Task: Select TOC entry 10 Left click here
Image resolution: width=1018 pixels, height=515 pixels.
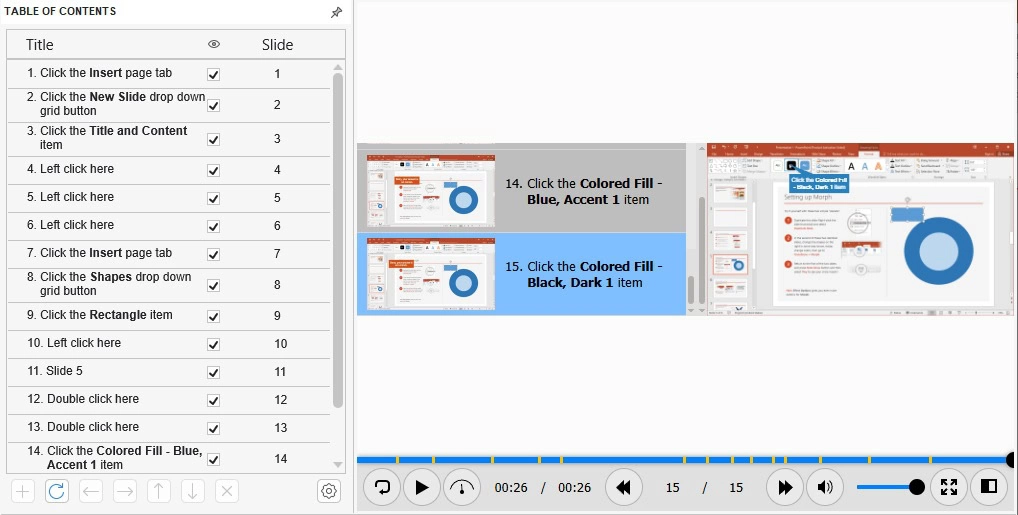Action: (x=169, y=343)
